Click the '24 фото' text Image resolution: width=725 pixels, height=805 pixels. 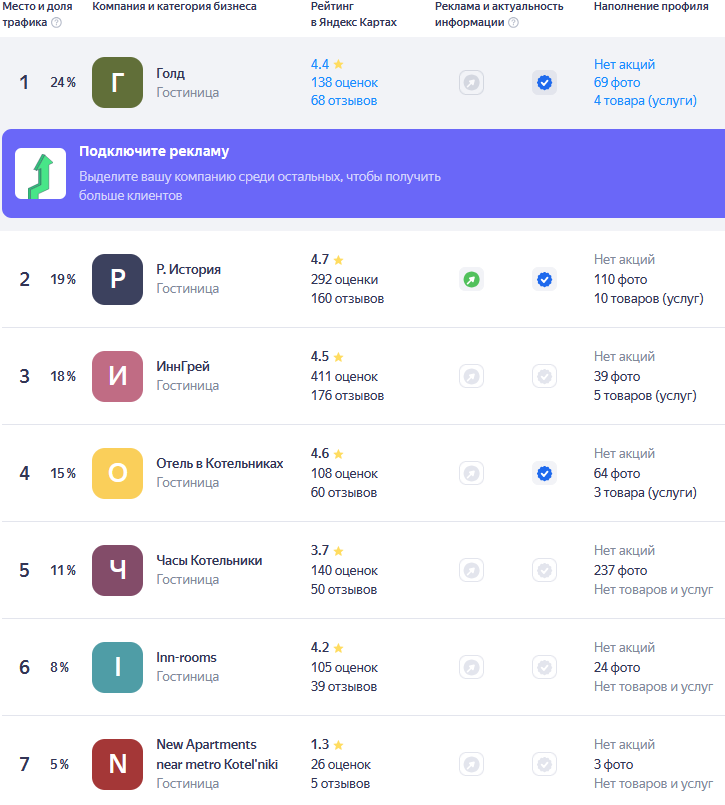coord(617,667)
